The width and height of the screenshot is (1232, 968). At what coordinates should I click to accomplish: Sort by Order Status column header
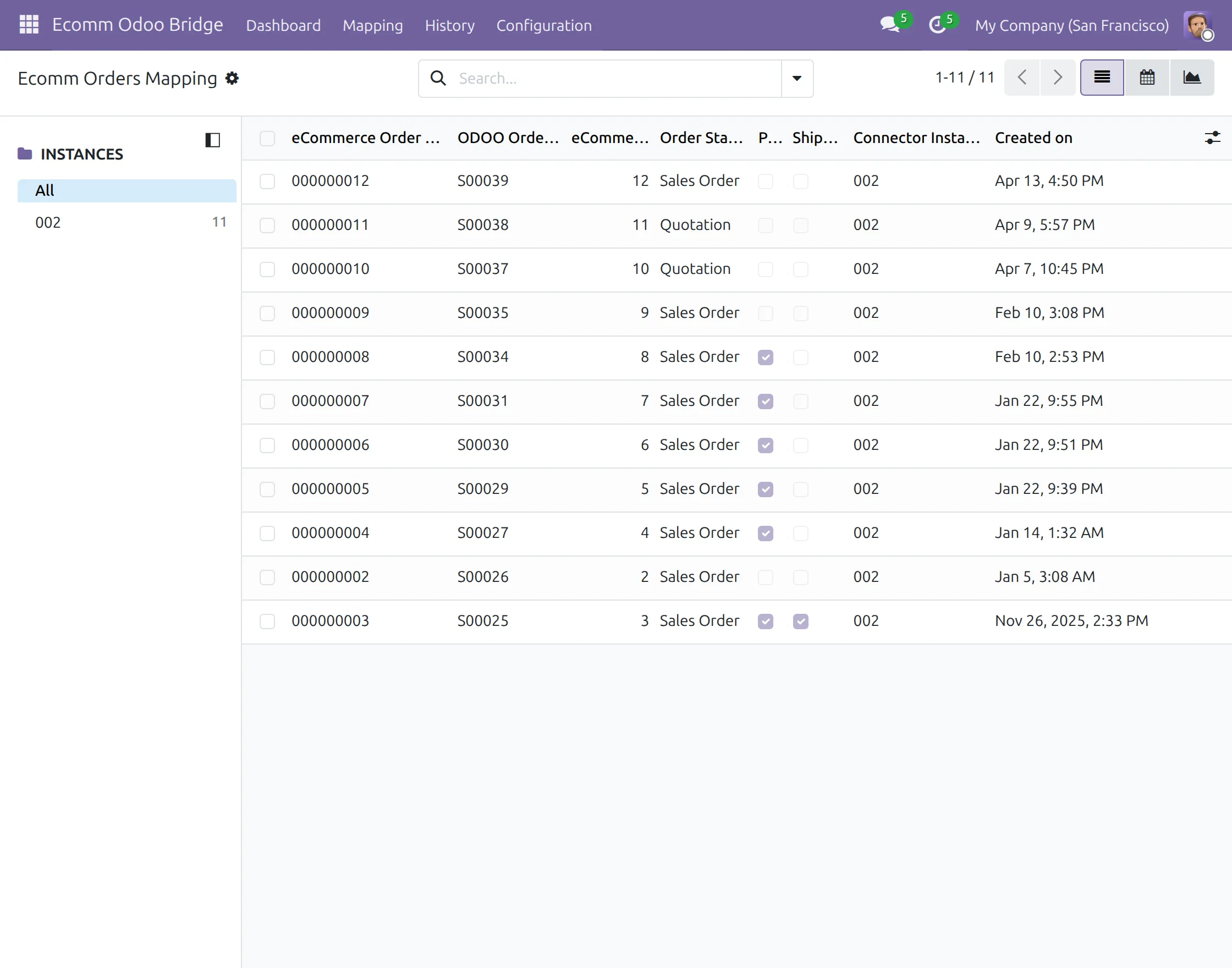702,137
